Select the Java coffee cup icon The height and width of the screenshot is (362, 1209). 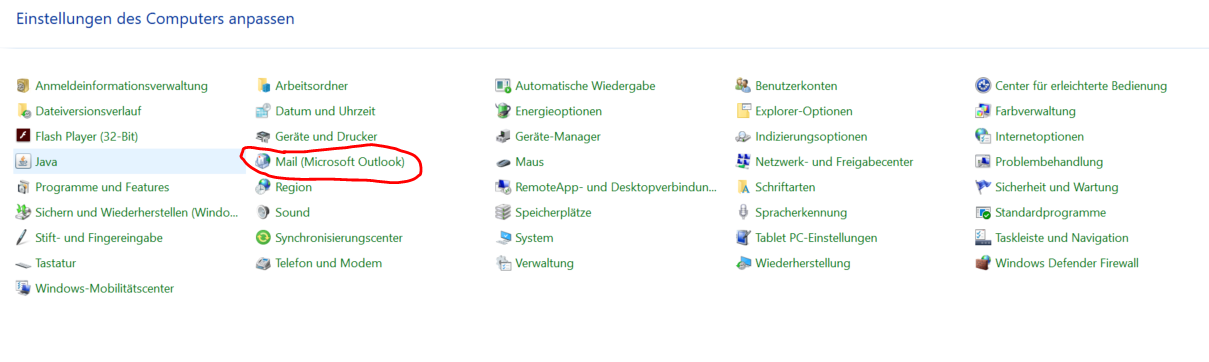point(24,162)
